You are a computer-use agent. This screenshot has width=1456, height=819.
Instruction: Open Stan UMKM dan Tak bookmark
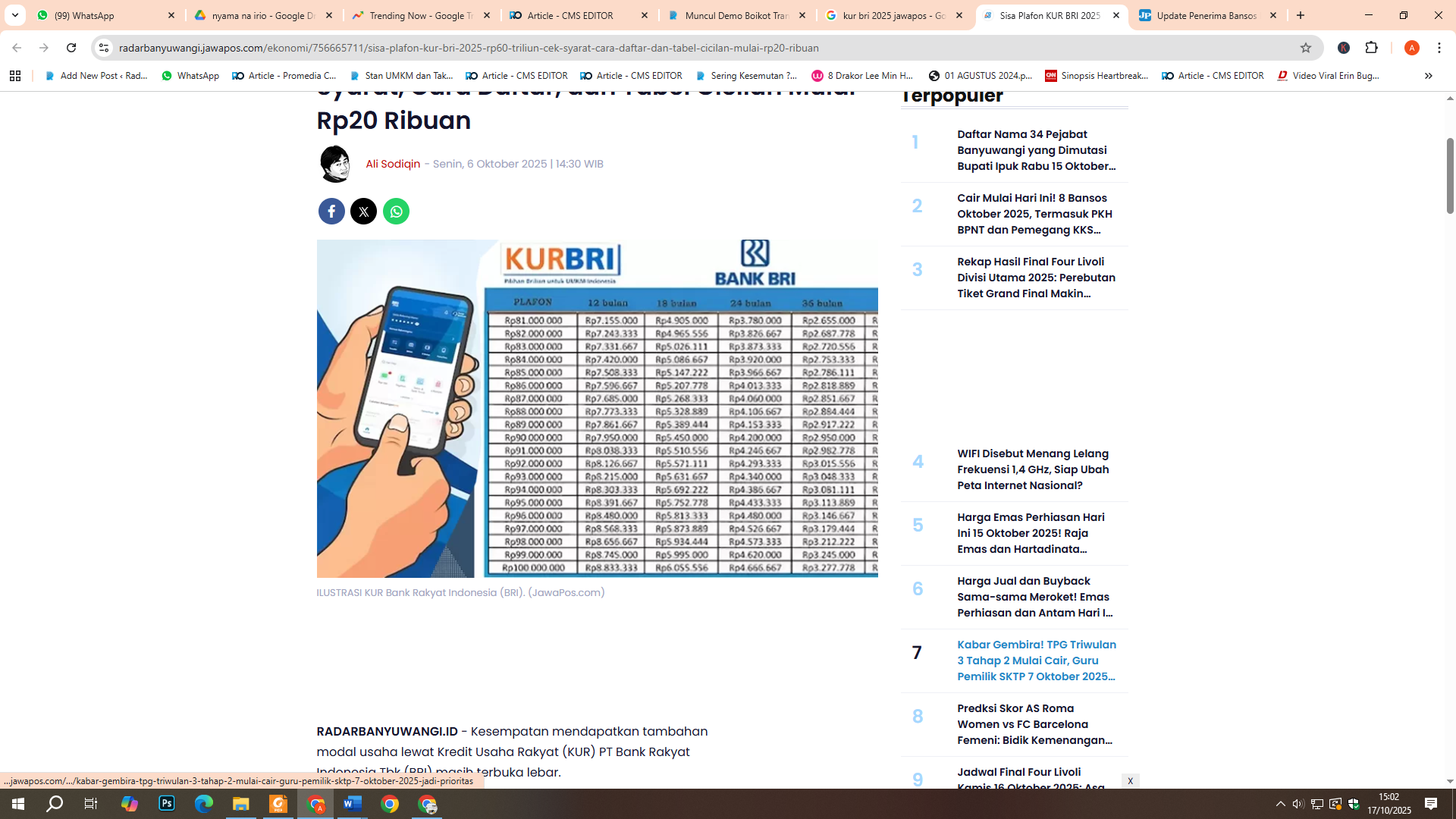click(x=401, y=76)
